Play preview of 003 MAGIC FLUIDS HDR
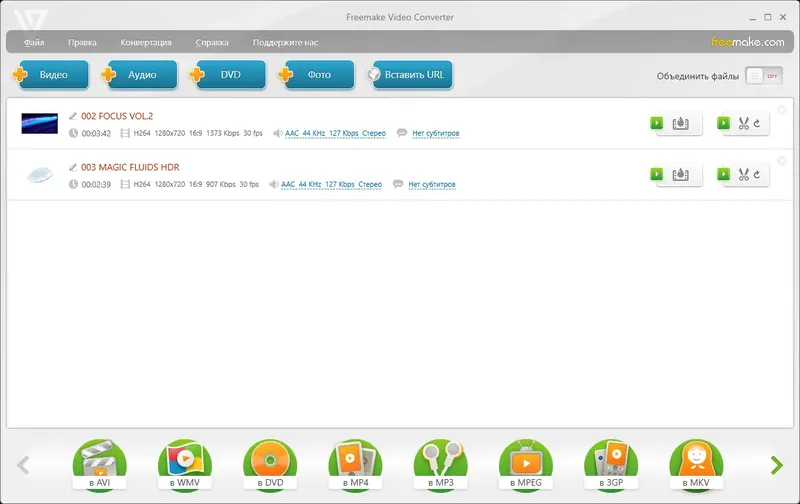This screenshot has width=800, height=504. tap(656, 174)
